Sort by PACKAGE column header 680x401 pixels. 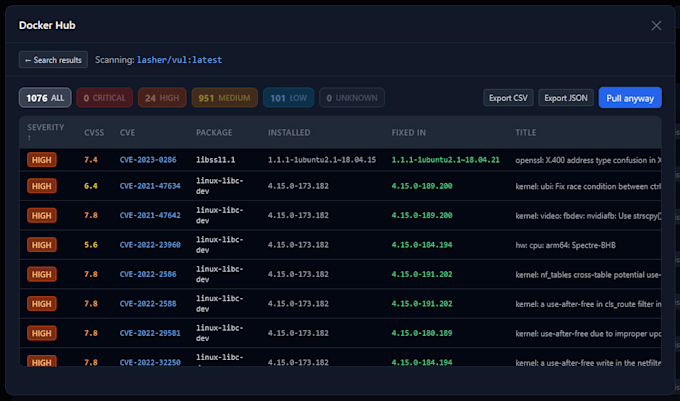214,133
